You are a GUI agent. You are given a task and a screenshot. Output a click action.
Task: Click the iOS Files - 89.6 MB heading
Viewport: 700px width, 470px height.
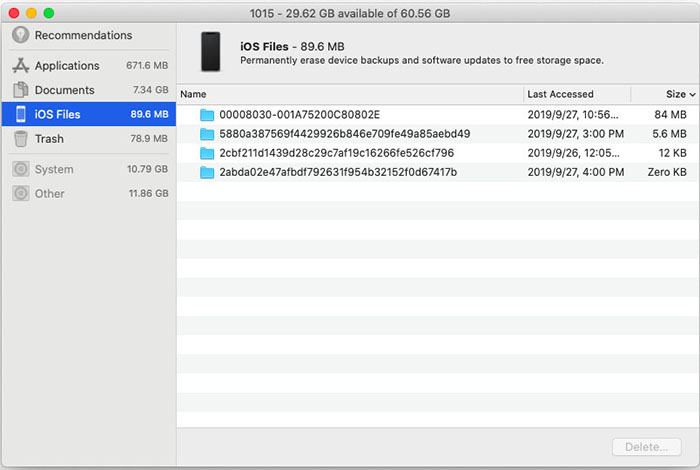tap(292, 46)
